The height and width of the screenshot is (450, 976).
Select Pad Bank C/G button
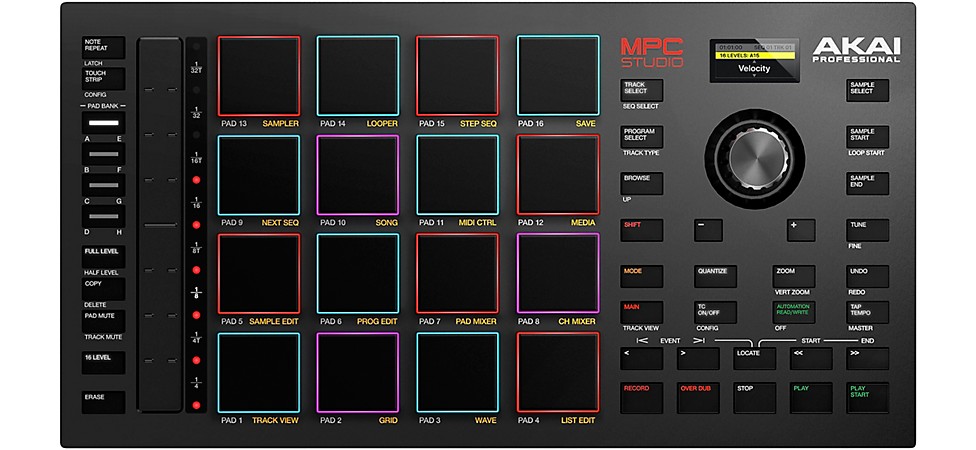point(103,185)
